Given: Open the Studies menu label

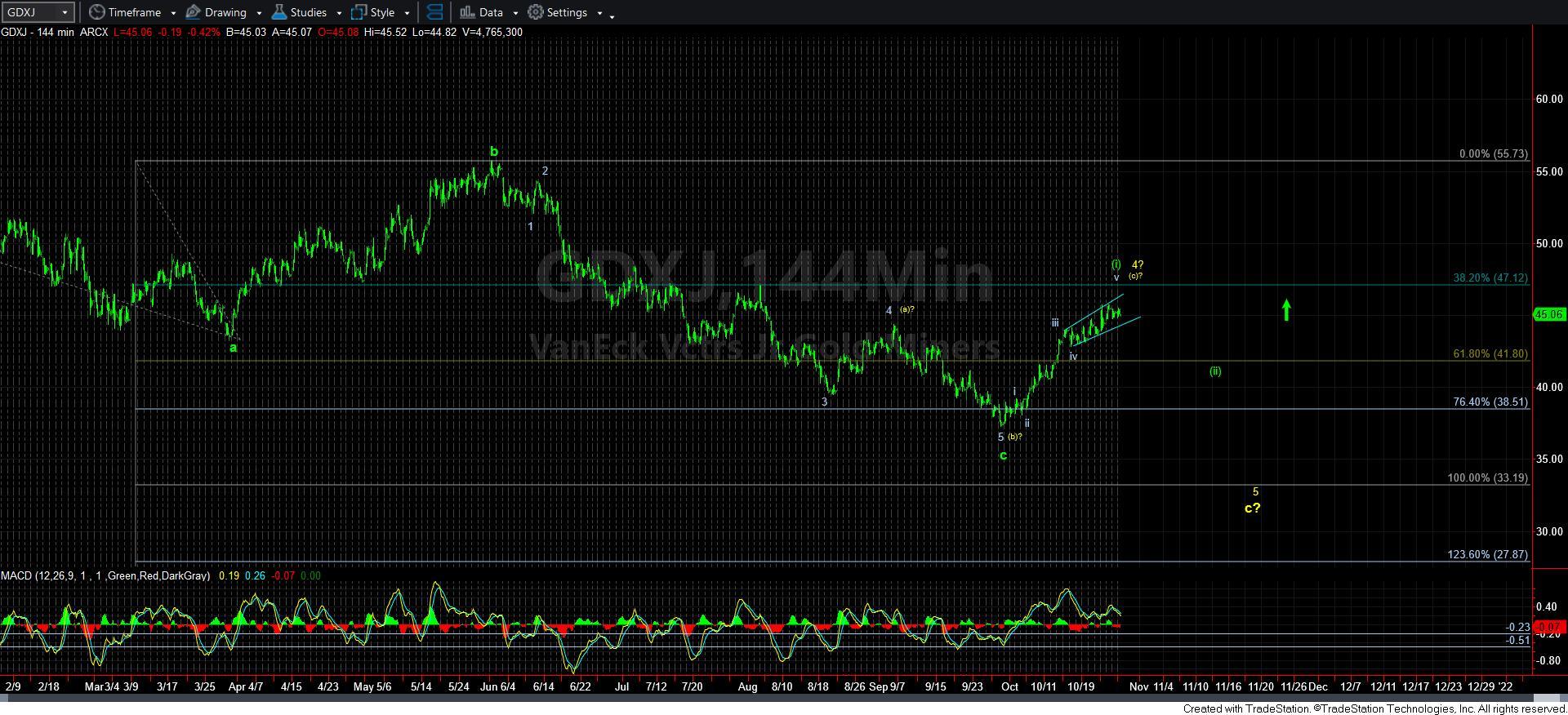Looking at the screenshot, I should point(309,12).
